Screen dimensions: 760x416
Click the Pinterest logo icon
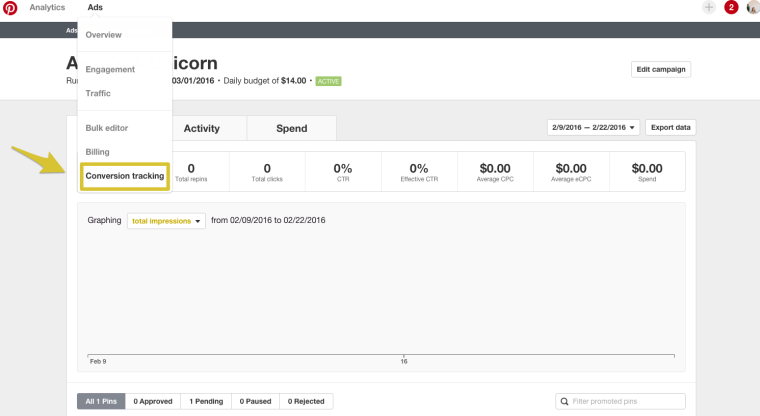[x=10, y=8]
